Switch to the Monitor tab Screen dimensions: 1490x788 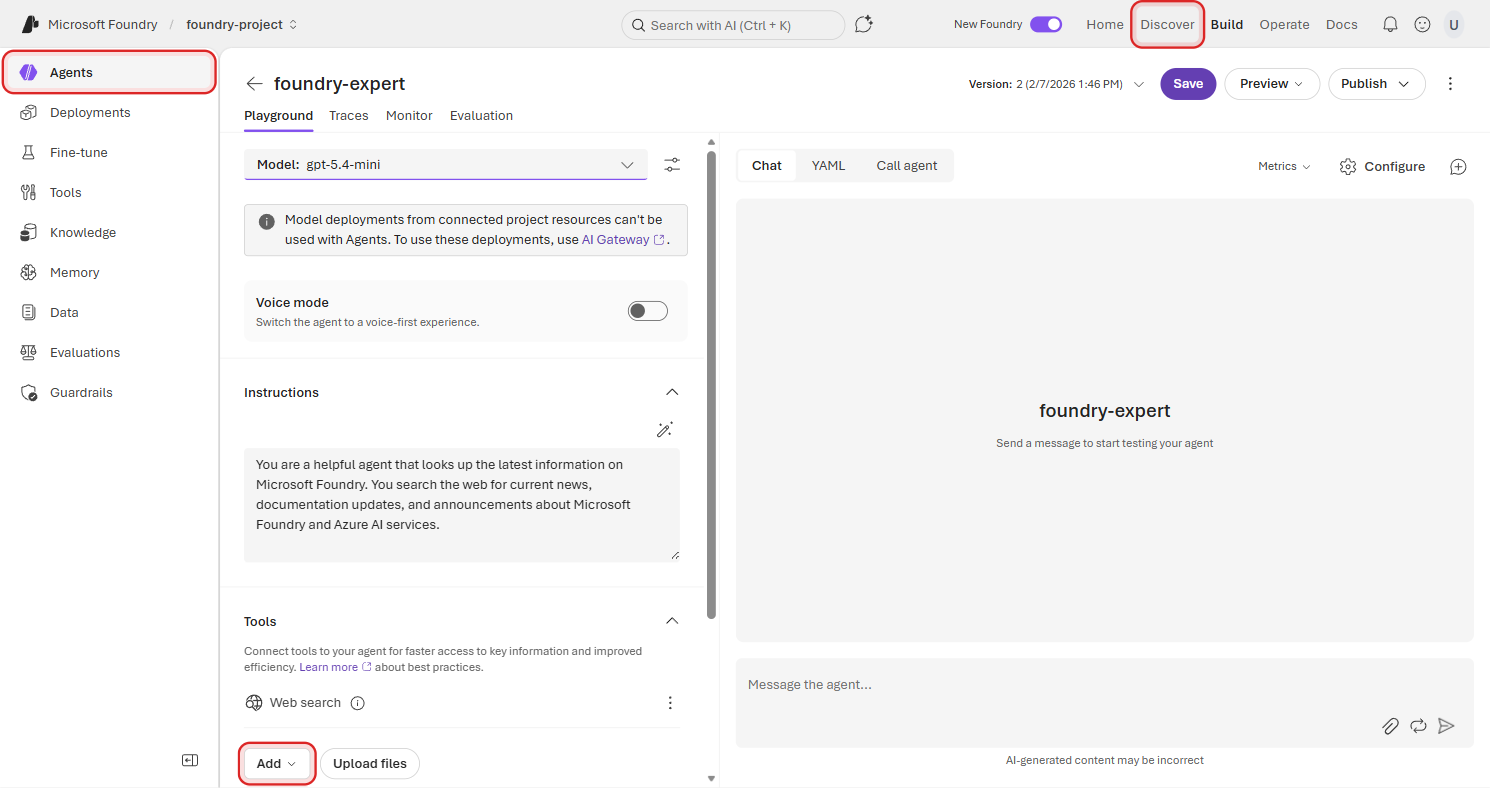click(409, 116)
